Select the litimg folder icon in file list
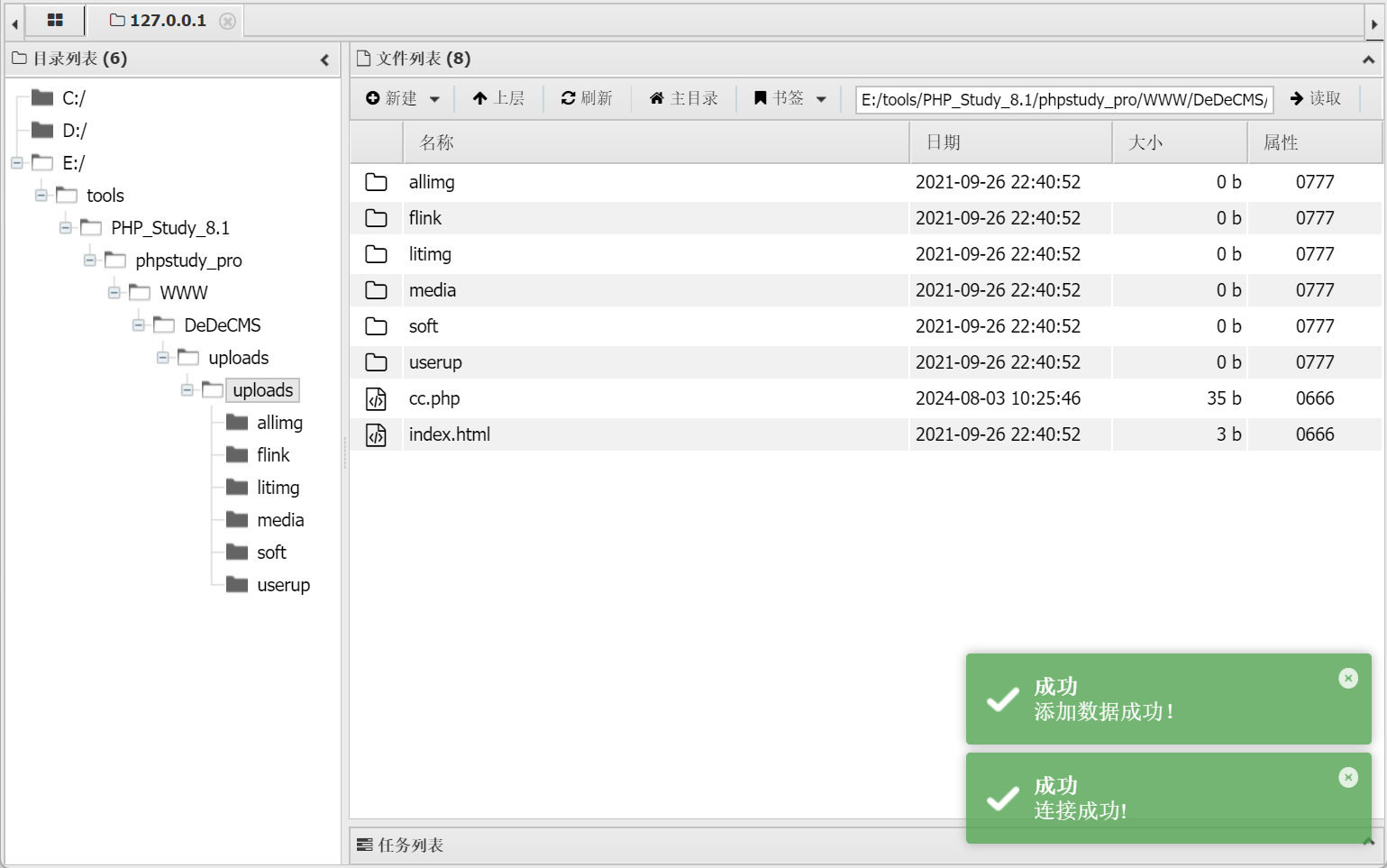This screenshot has height=868, width=1387. tap(376, 254)
